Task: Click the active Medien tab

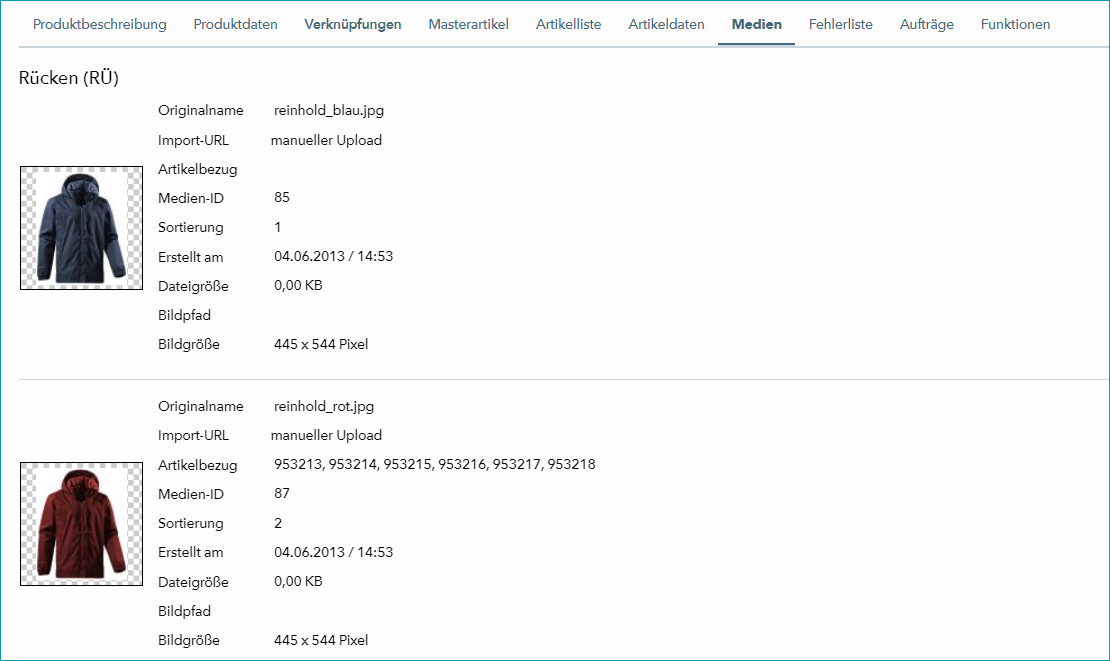Action: pyautogui.click(x=757, y=24)
